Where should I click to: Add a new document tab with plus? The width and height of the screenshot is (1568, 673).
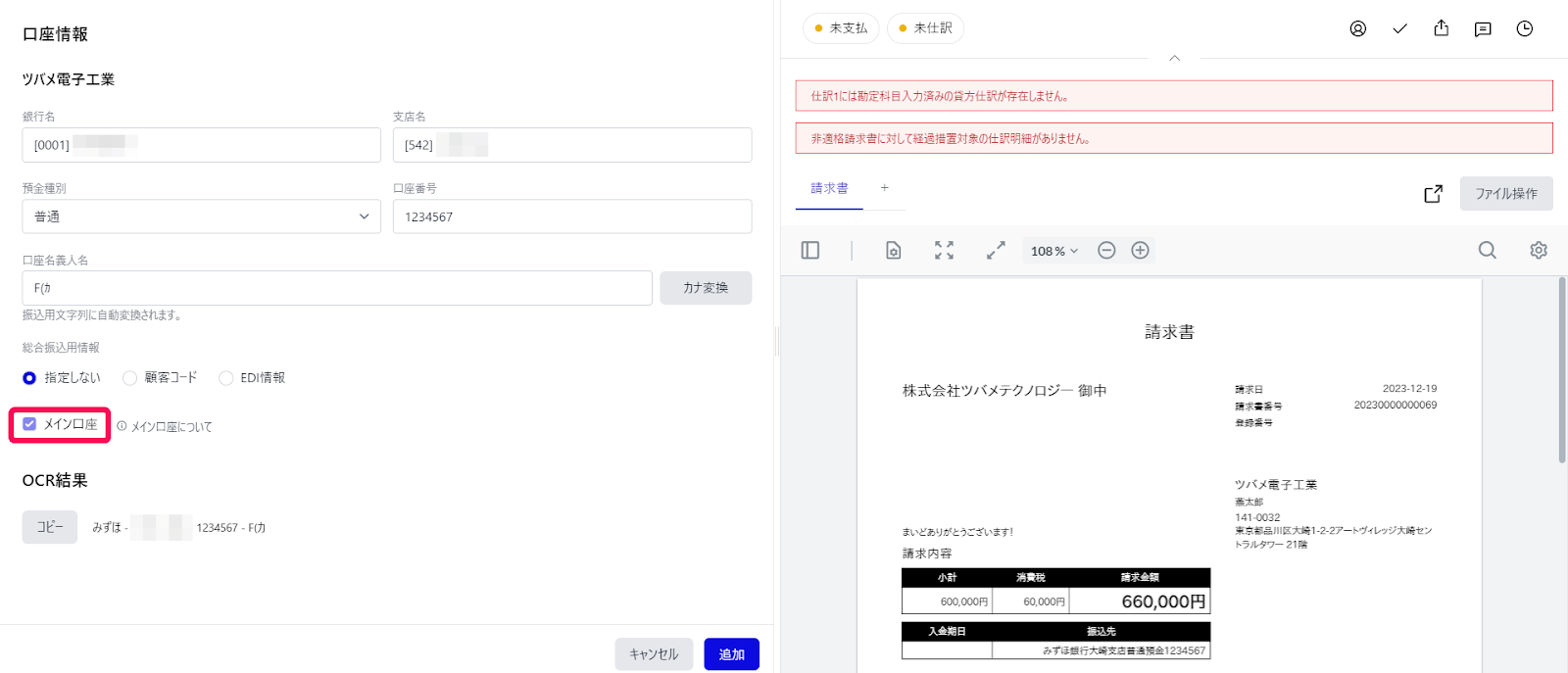pyautogui.click(x=885, y=188)
